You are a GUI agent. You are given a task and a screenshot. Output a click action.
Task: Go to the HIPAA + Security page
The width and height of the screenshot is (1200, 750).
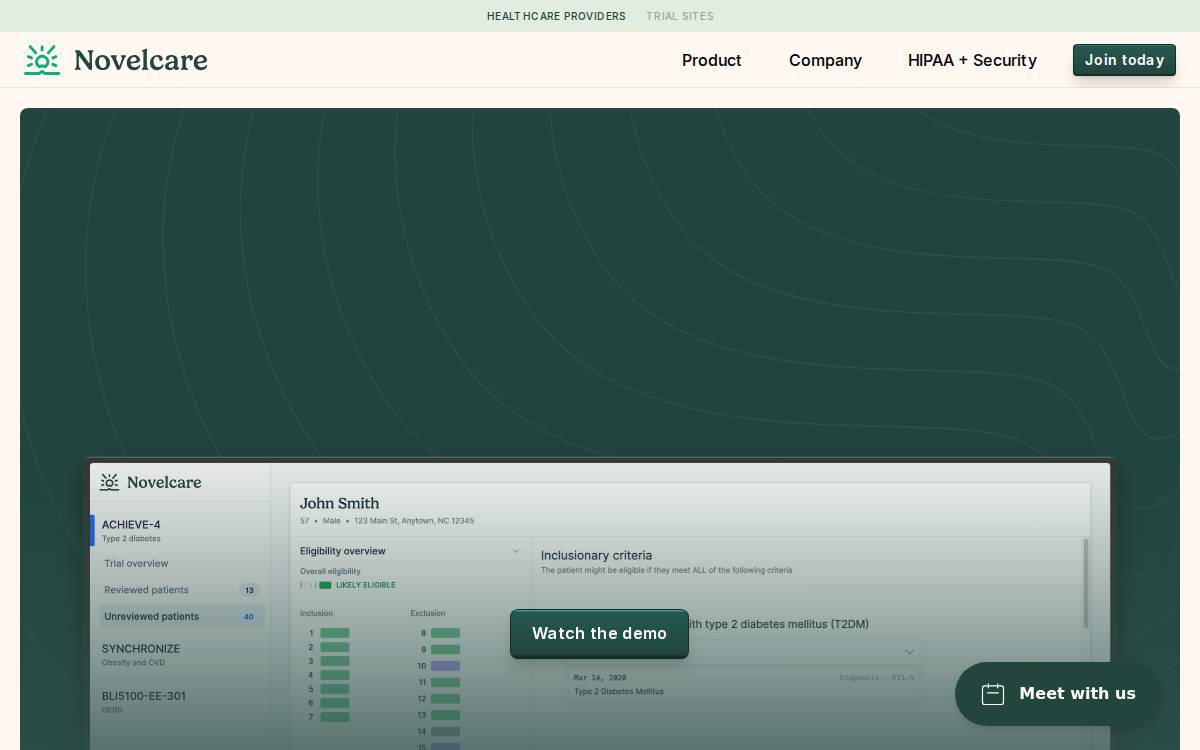tap(972, 60)
